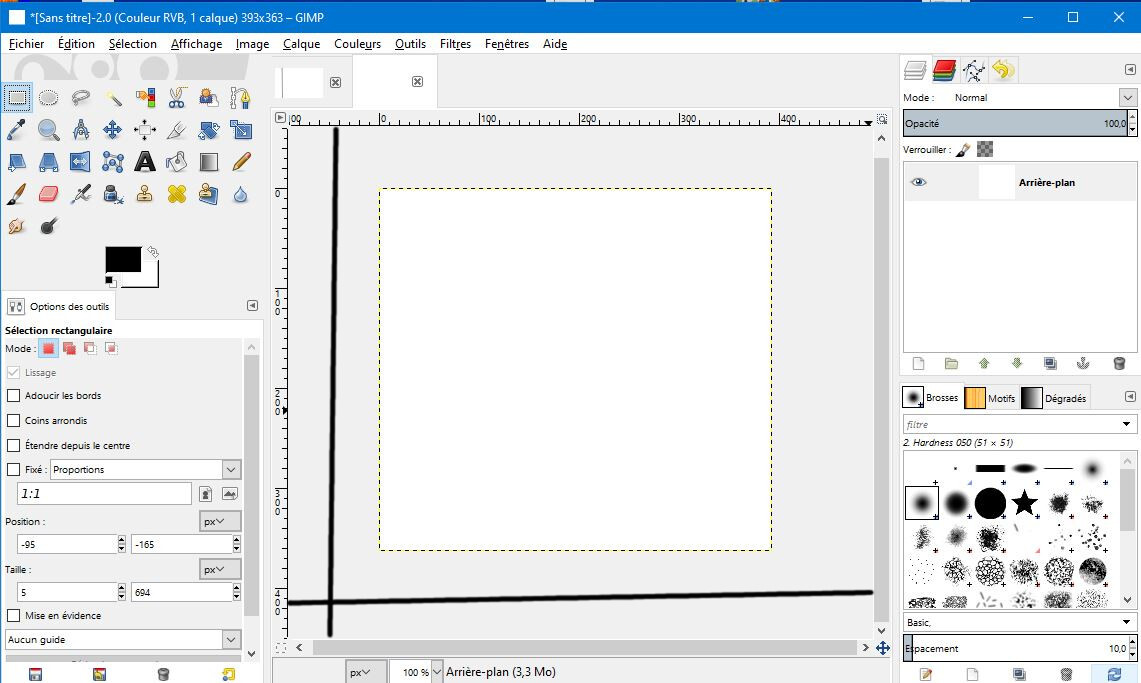Enable Coins arrondis checkbox
The height and width of the screenshot is (683, 1141).
[x=13, y=420]
